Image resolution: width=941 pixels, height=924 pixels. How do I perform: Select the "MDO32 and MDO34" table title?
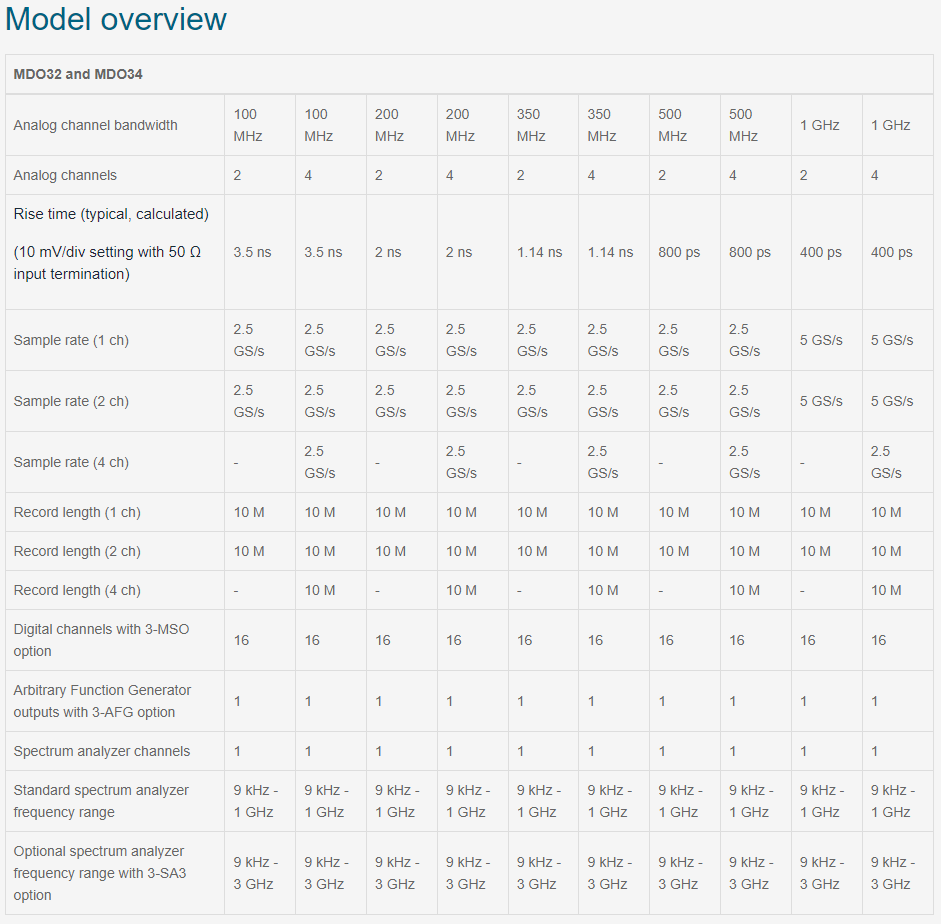point(78,74)
